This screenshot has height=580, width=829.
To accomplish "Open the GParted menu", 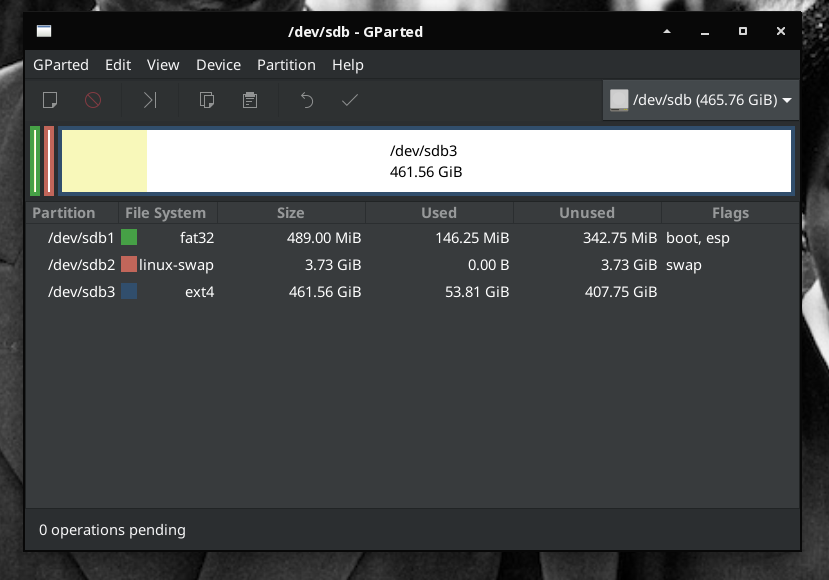I will (61, 65).
